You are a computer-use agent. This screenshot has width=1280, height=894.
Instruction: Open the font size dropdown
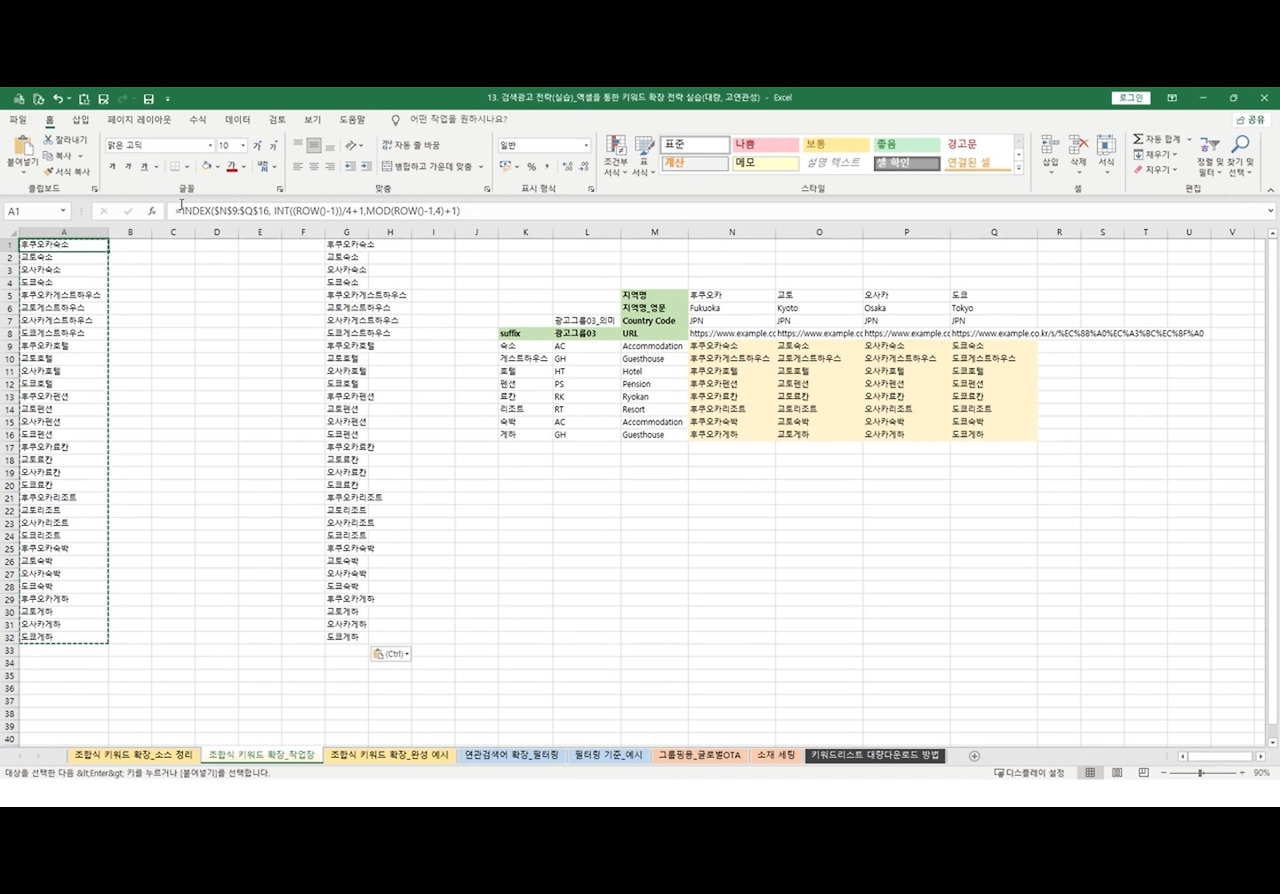243,146
